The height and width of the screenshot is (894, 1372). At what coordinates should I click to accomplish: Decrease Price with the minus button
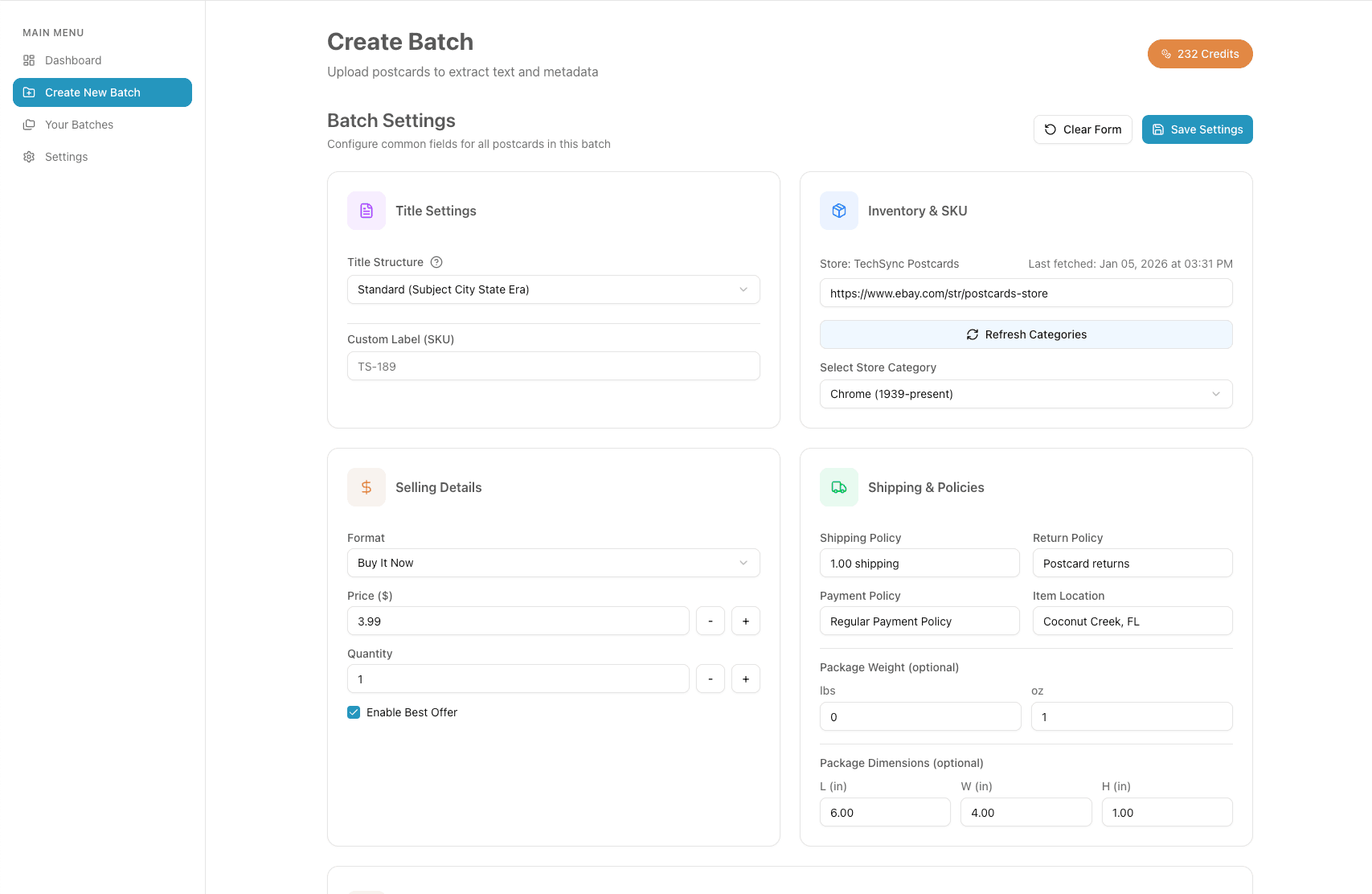[711, 621]
